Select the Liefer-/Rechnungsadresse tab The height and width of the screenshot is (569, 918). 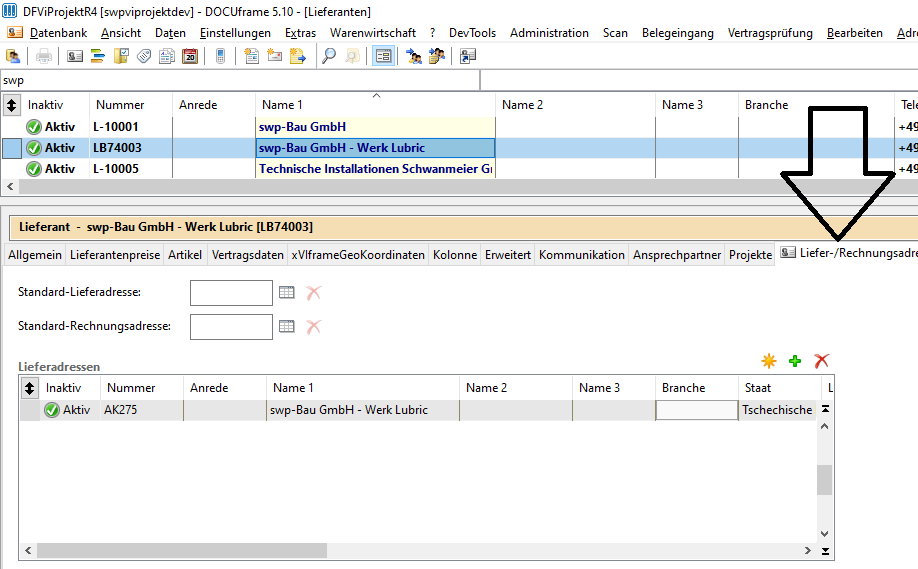(x=848, y=253)
